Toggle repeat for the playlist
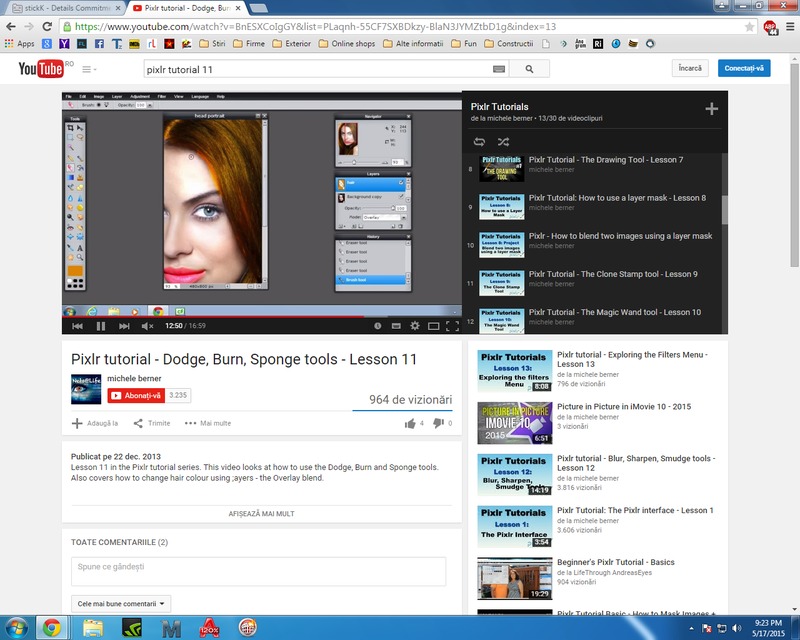The image size is (800, 640). coord(479,142)
